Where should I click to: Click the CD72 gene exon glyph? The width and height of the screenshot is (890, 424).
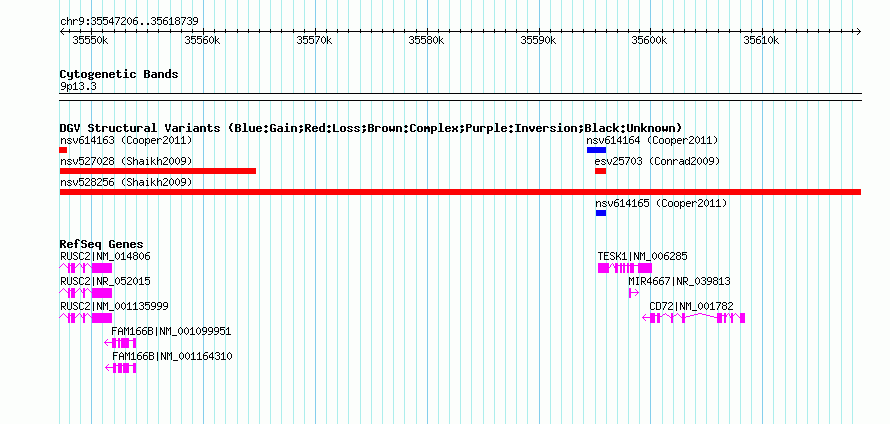(694, 318)
